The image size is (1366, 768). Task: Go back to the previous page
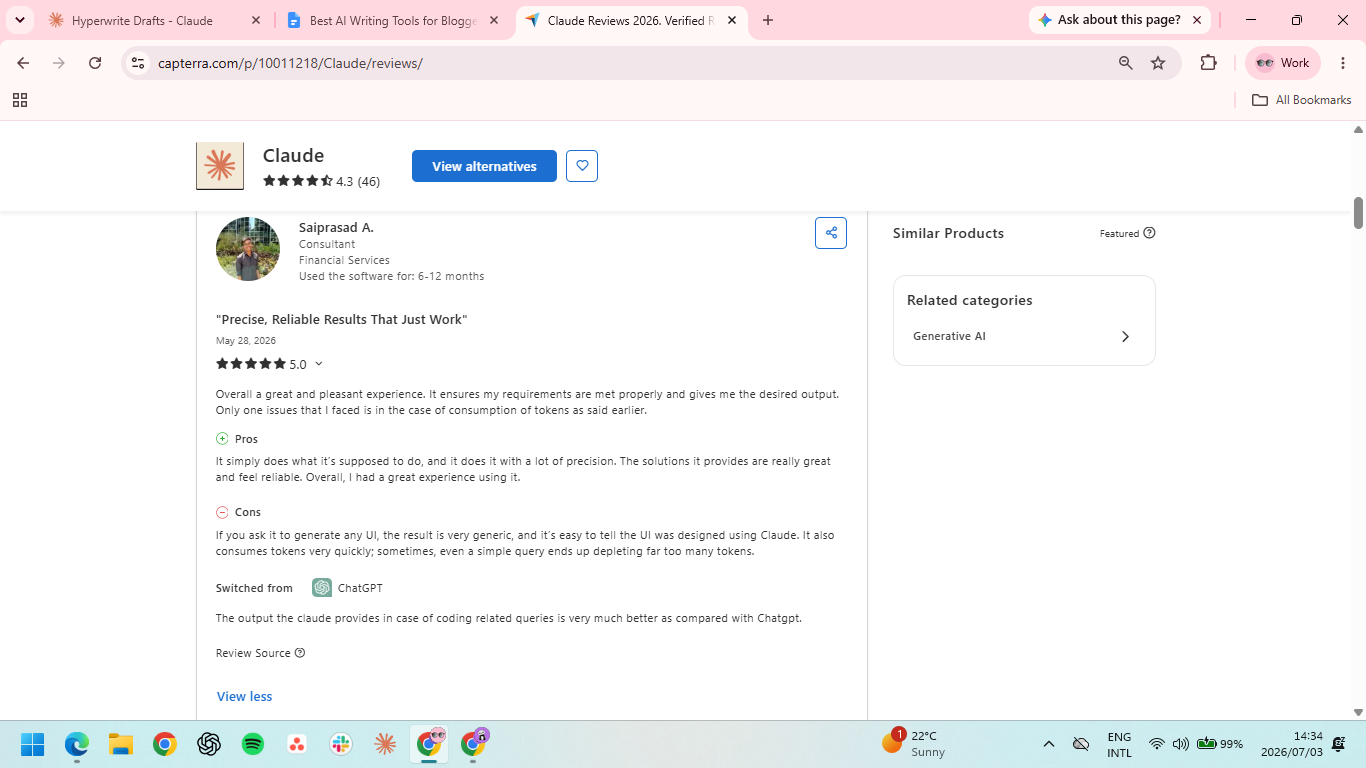[23, 63]
